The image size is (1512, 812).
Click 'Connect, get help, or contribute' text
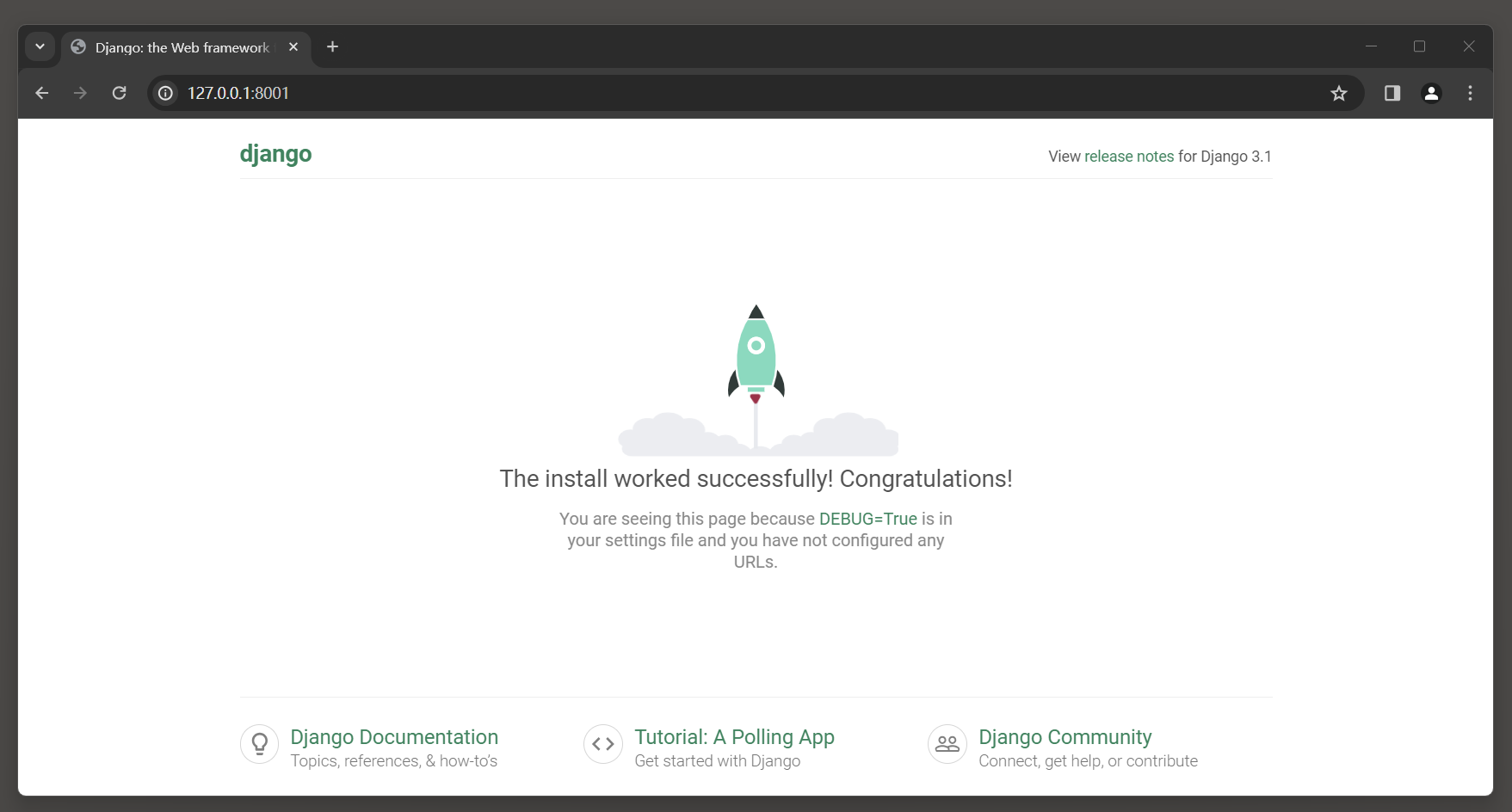pyautogui.click(x=1089, y=761)
